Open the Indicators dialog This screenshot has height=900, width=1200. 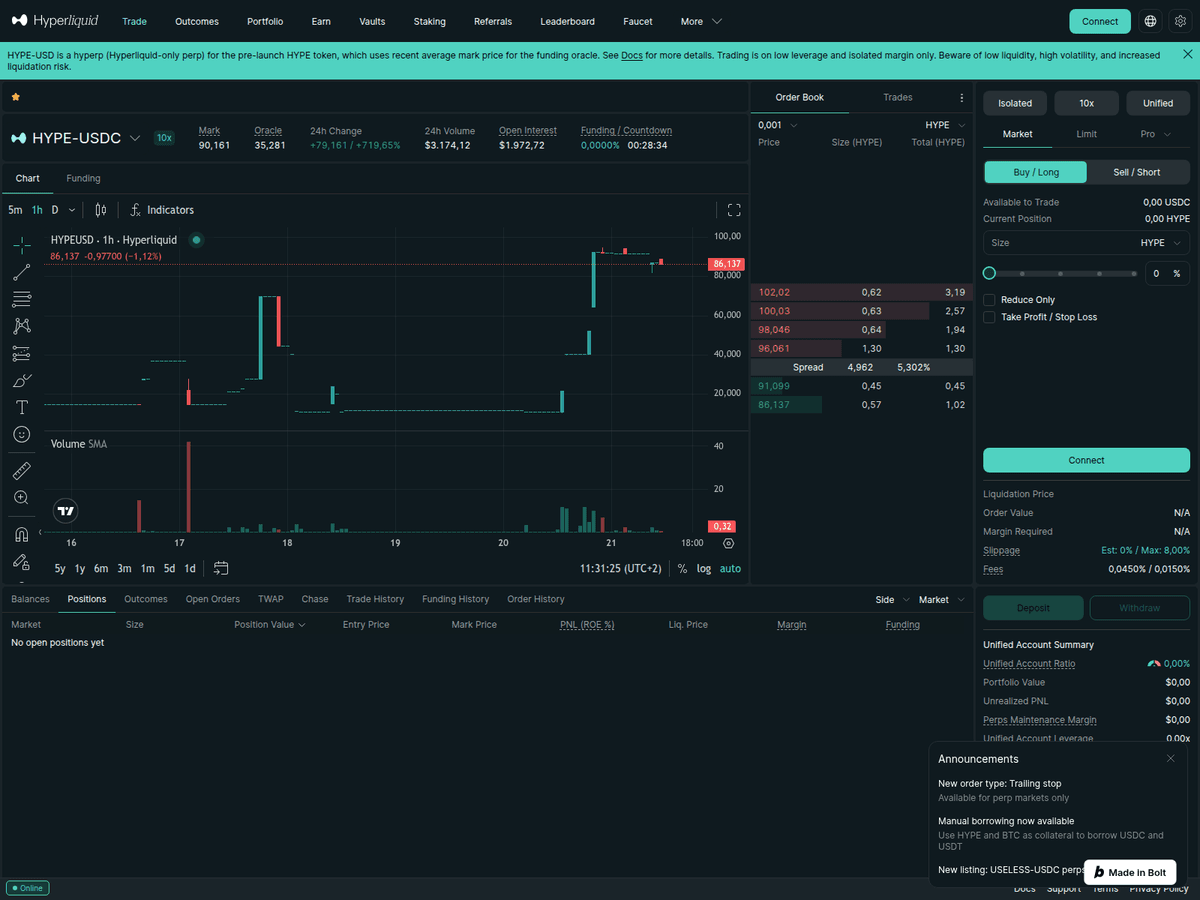[x=162, y=210]
